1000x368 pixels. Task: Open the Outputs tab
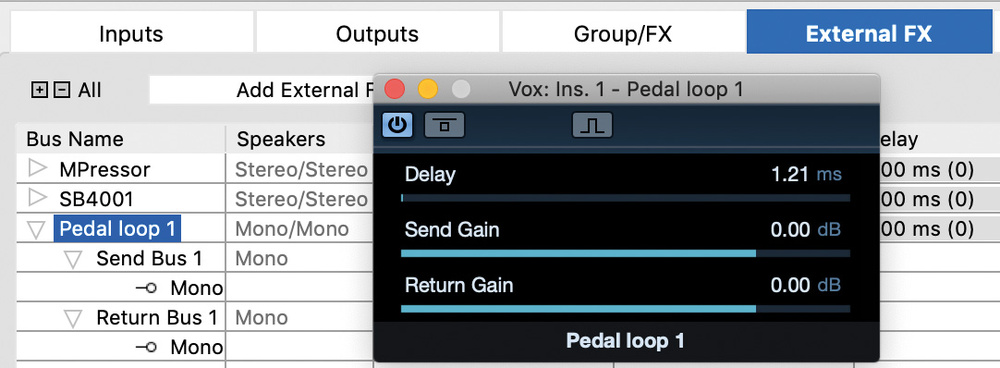[378, 33]
